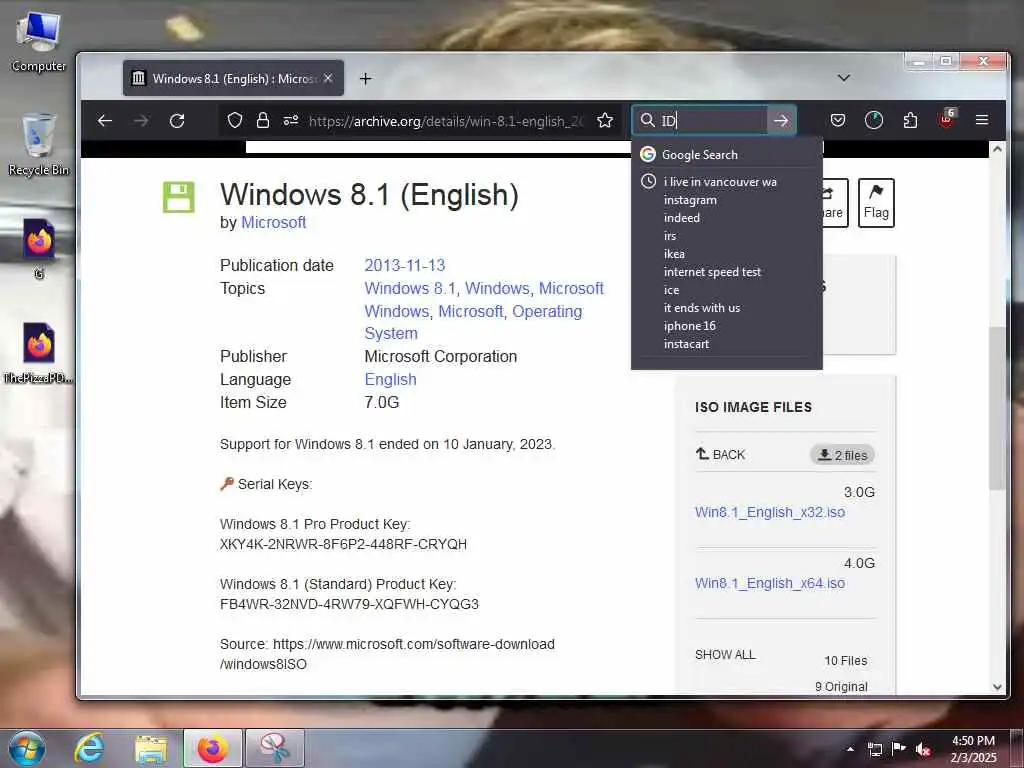Click the padlock site security icon
Screen dimensions: 1024x768
(x=263, y=120)
